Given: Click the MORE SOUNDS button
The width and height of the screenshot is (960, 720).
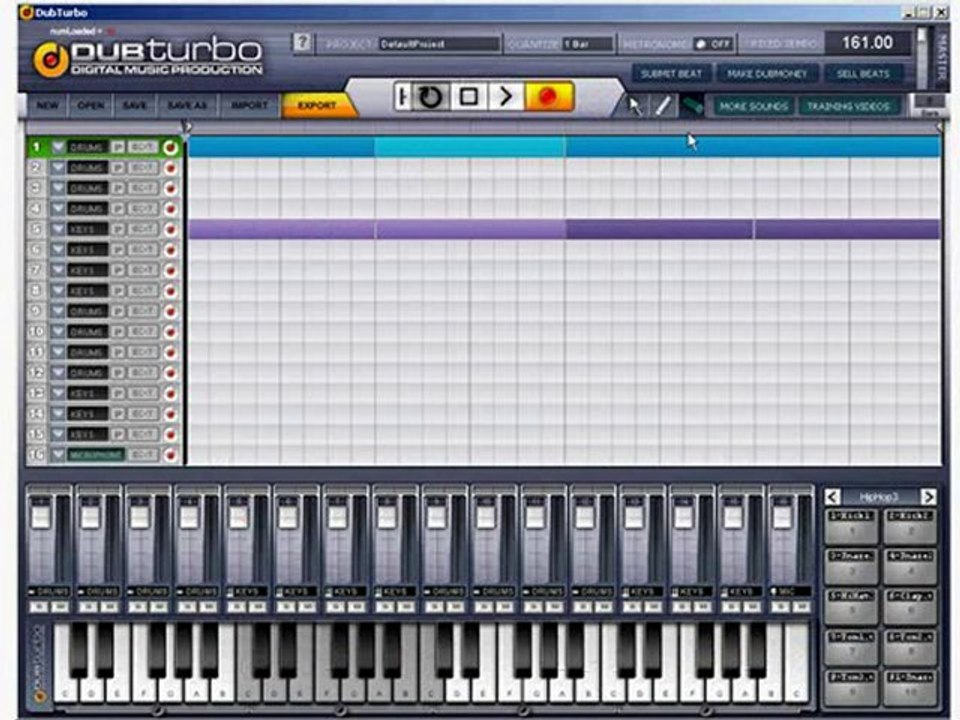Looking at the screenshot, I should (754, 107).
